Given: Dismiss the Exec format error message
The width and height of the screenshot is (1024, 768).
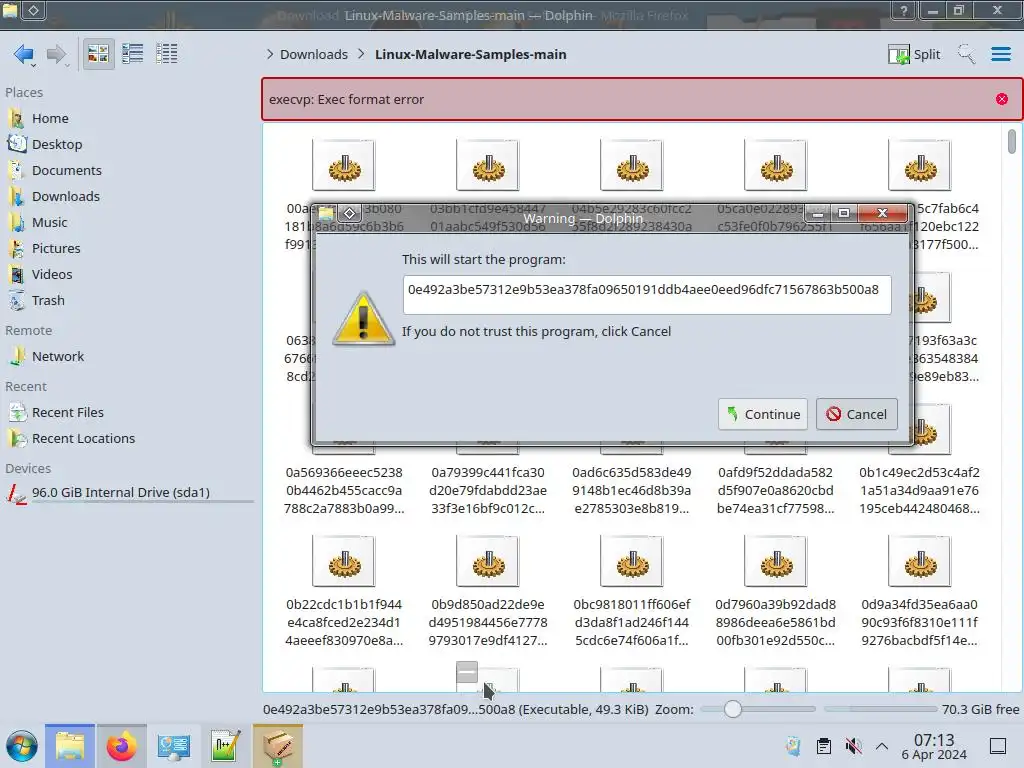Looking at the screenshot, I should 1002,99.
